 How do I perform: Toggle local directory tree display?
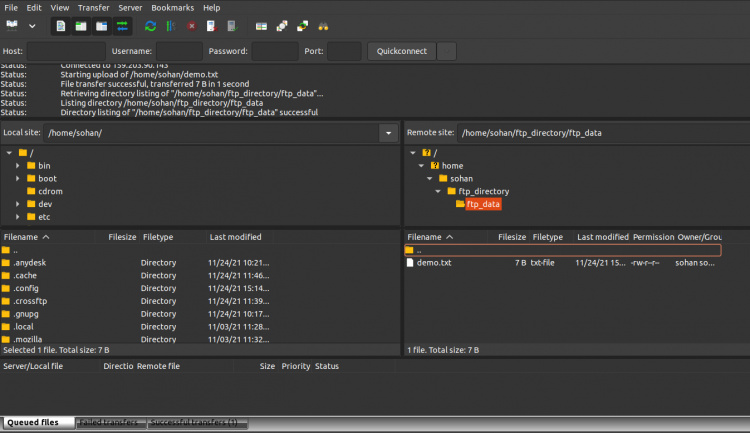(81, 26)
